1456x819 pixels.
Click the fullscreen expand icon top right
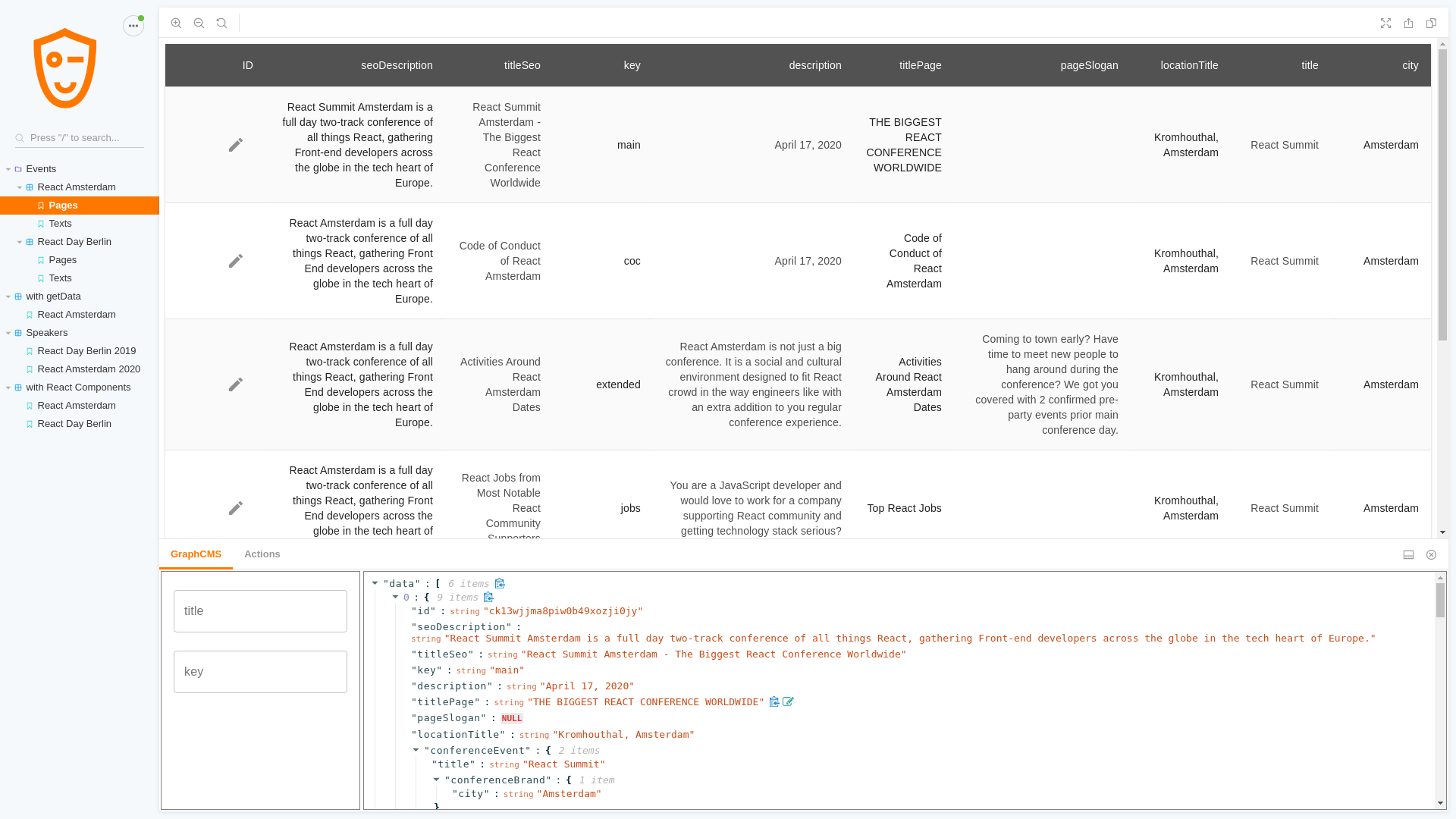1386,23
